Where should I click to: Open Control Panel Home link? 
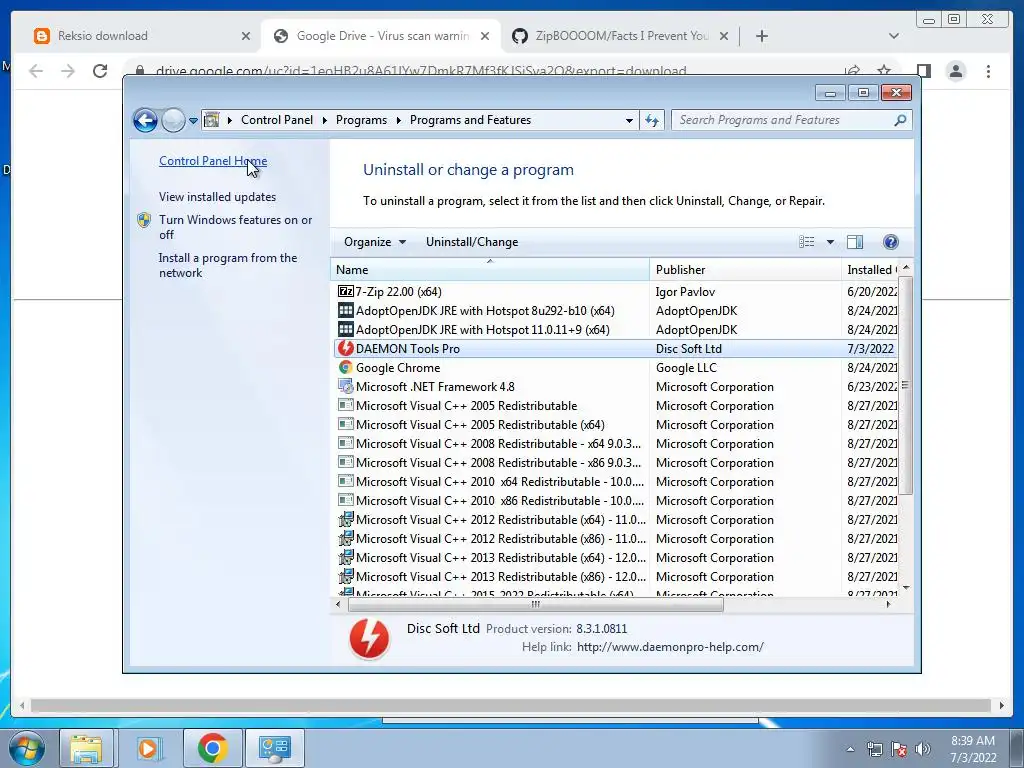coord(213,161)
